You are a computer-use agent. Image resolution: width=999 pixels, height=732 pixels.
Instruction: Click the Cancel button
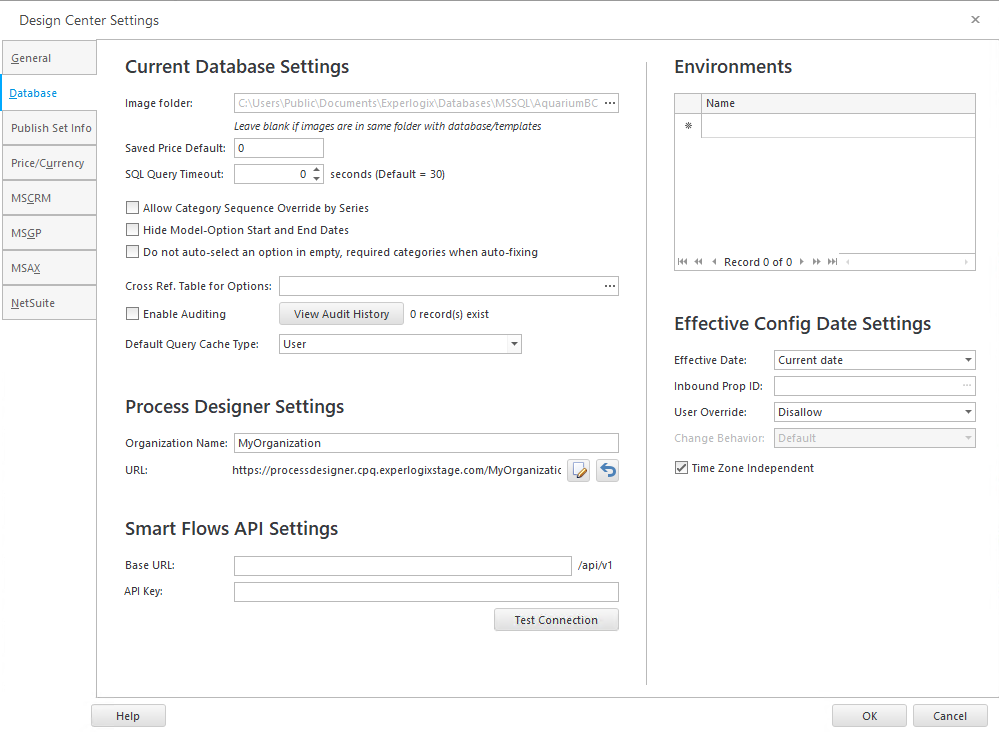click(x=950, y=716)
